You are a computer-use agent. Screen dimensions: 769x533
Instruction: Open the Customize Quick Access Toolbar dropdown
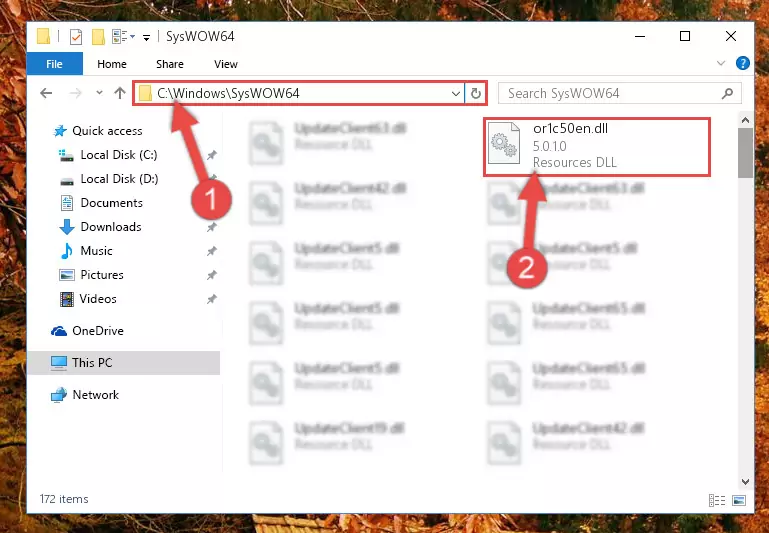146,37
